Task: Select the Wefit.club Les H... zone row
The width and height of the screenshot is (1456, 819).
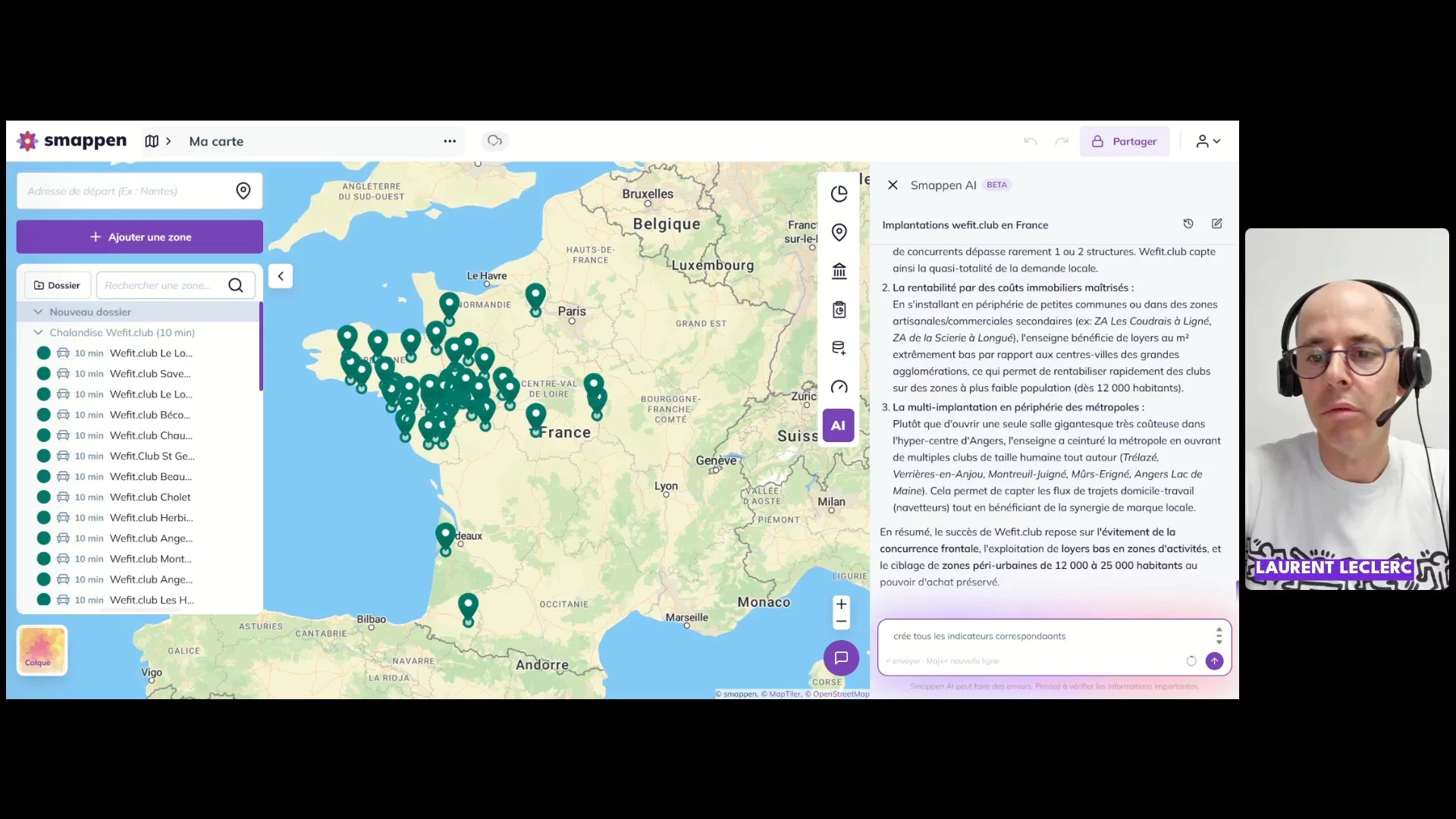Action: 140,600
